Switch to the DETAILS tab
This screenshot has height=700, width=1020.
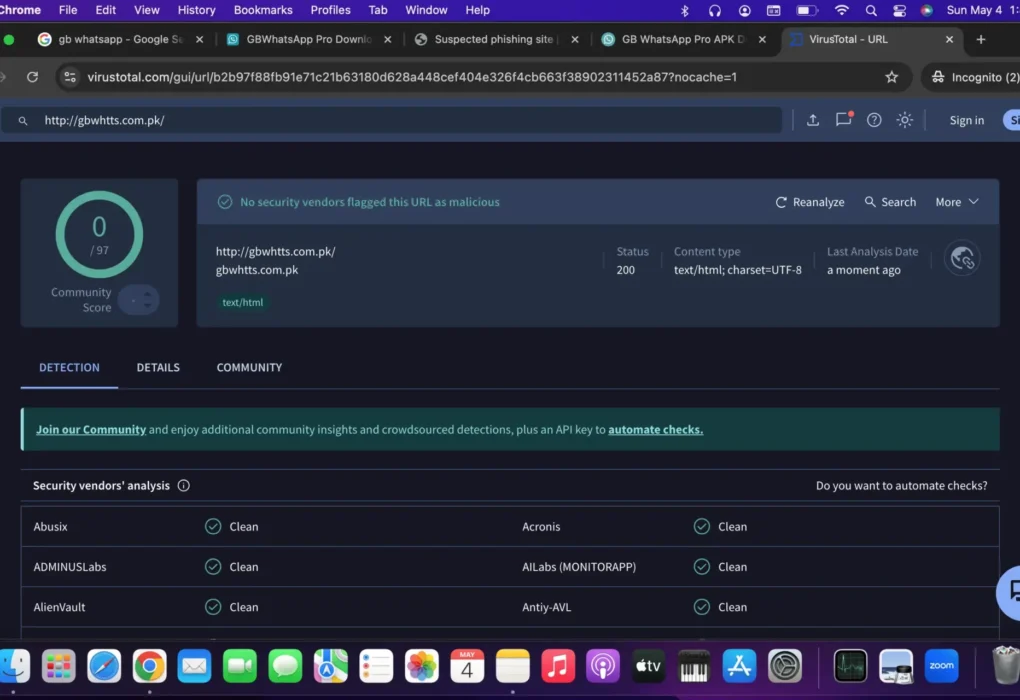[158, 368]
